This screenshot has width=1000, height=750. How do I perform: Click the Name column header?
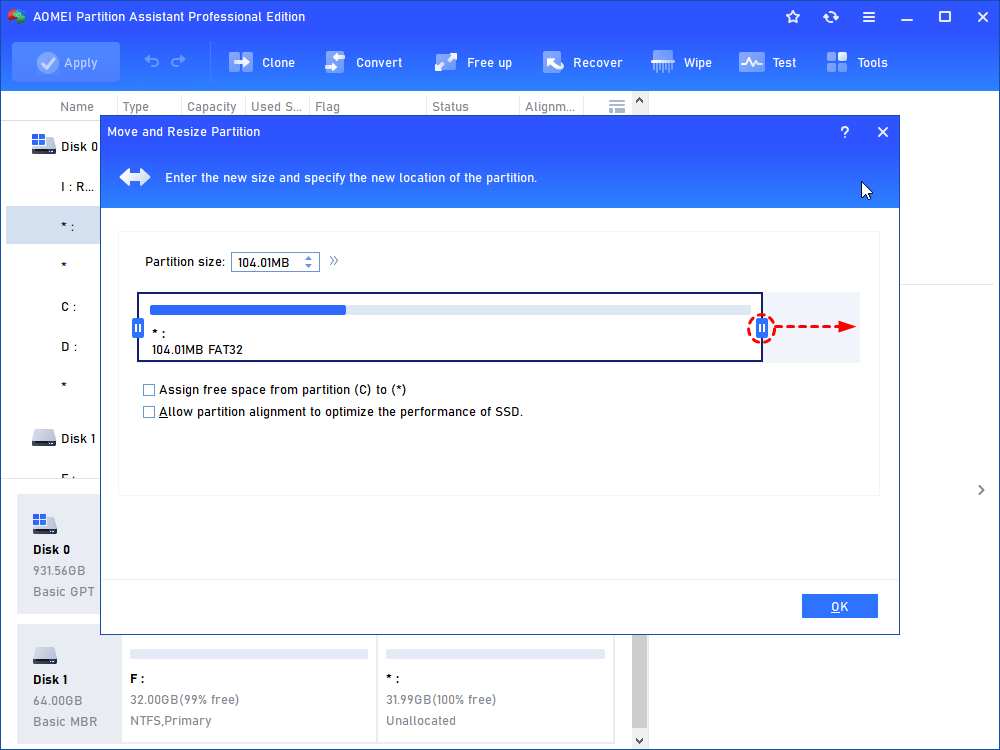pos(77,107)
